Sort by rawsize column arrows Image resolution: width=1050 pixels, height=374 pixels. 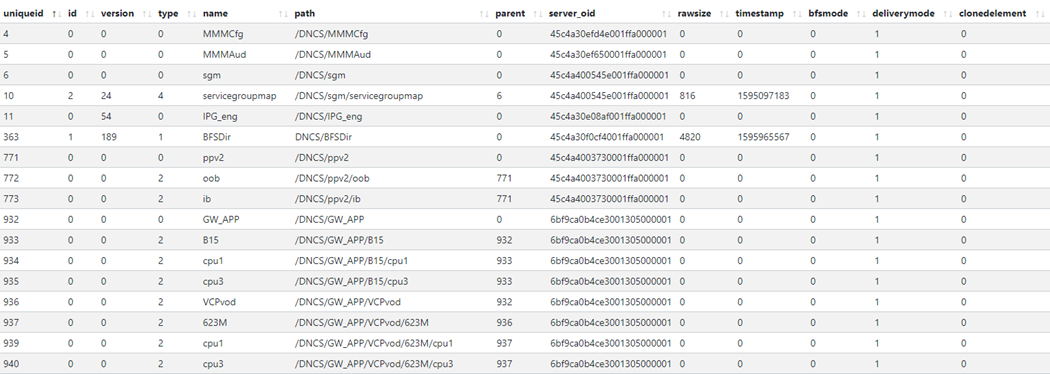click(725, 13)
